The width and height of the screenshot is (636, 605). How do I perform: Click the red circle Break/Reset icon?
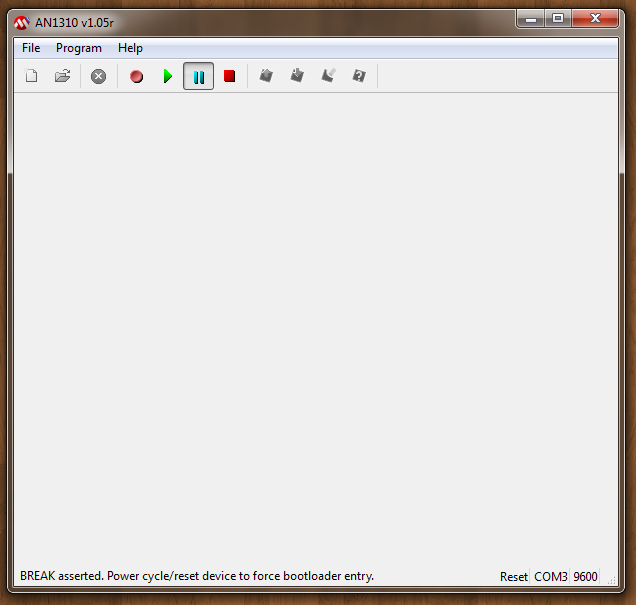pyautogui.click(x=136, y=76)
